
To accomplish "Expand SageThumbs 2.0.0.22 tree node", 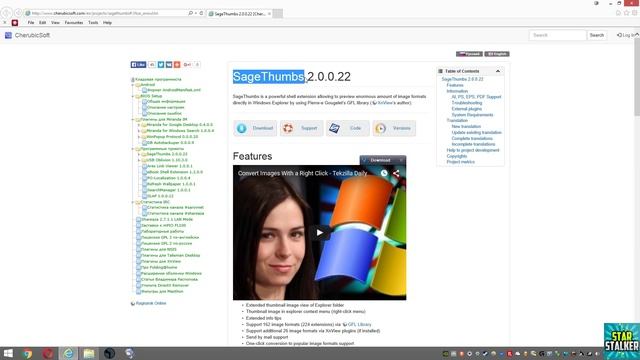I will pos(139,154).
